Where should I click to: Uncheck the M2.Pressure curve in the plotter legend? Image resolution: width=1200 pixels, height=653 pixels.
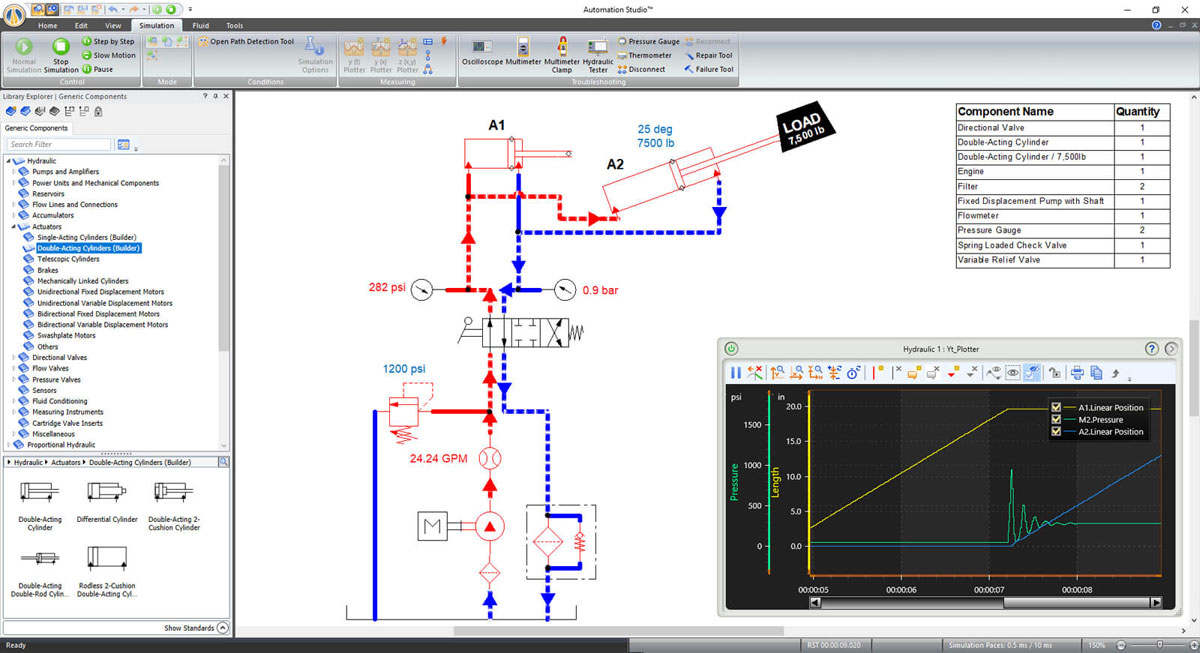[1056, 419]
